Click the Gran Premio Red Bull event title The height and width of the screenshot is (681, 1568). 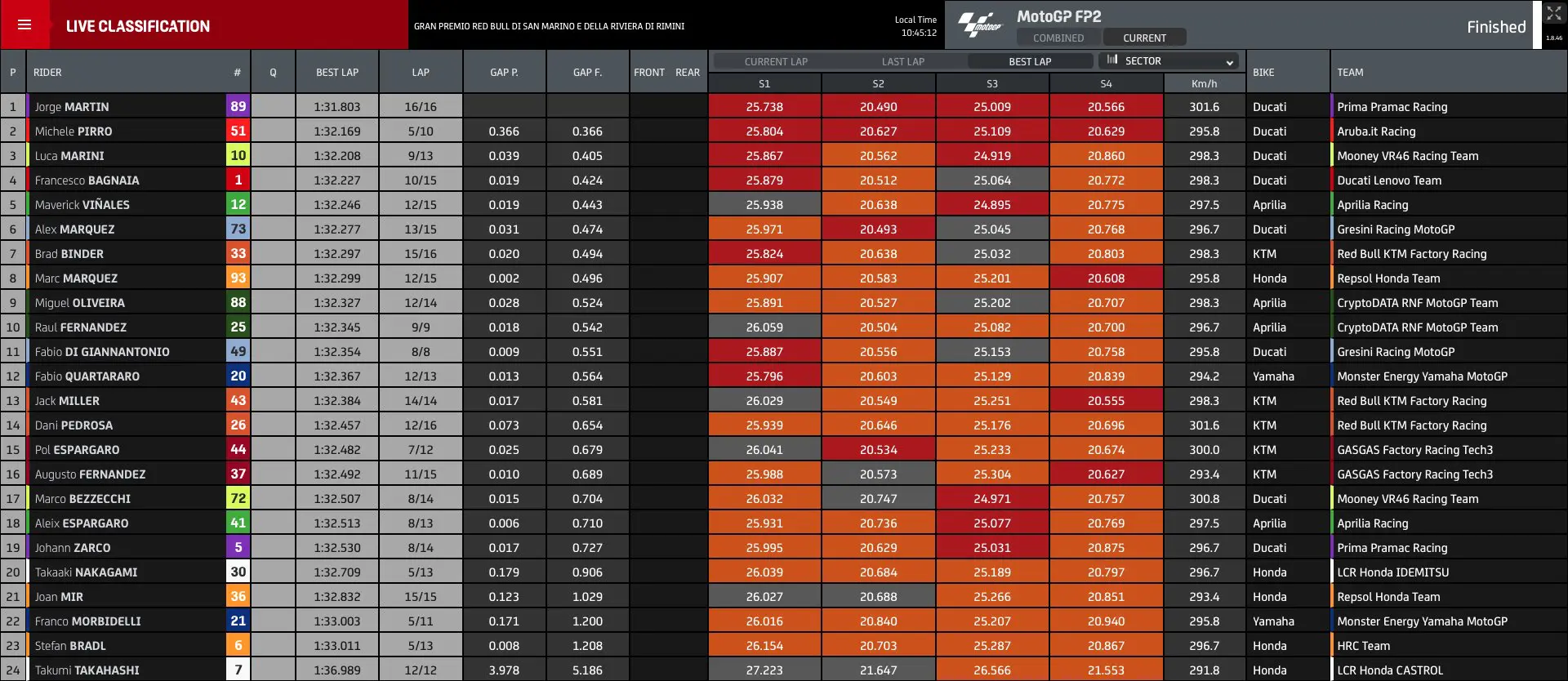pos(549,26)
